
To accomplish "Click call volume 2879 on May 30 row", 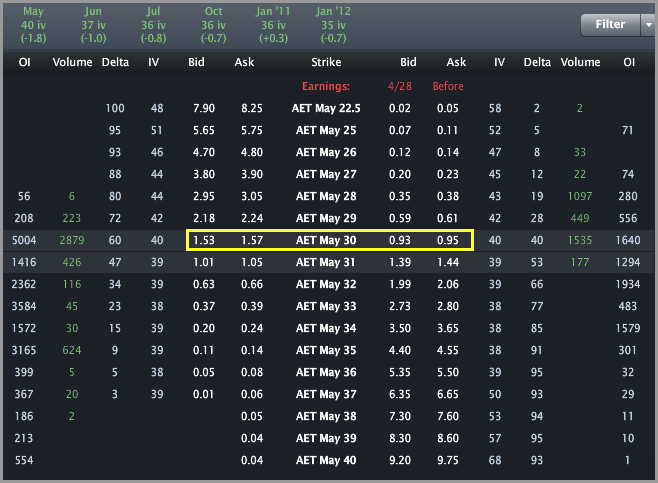I will tap(72, 240).
